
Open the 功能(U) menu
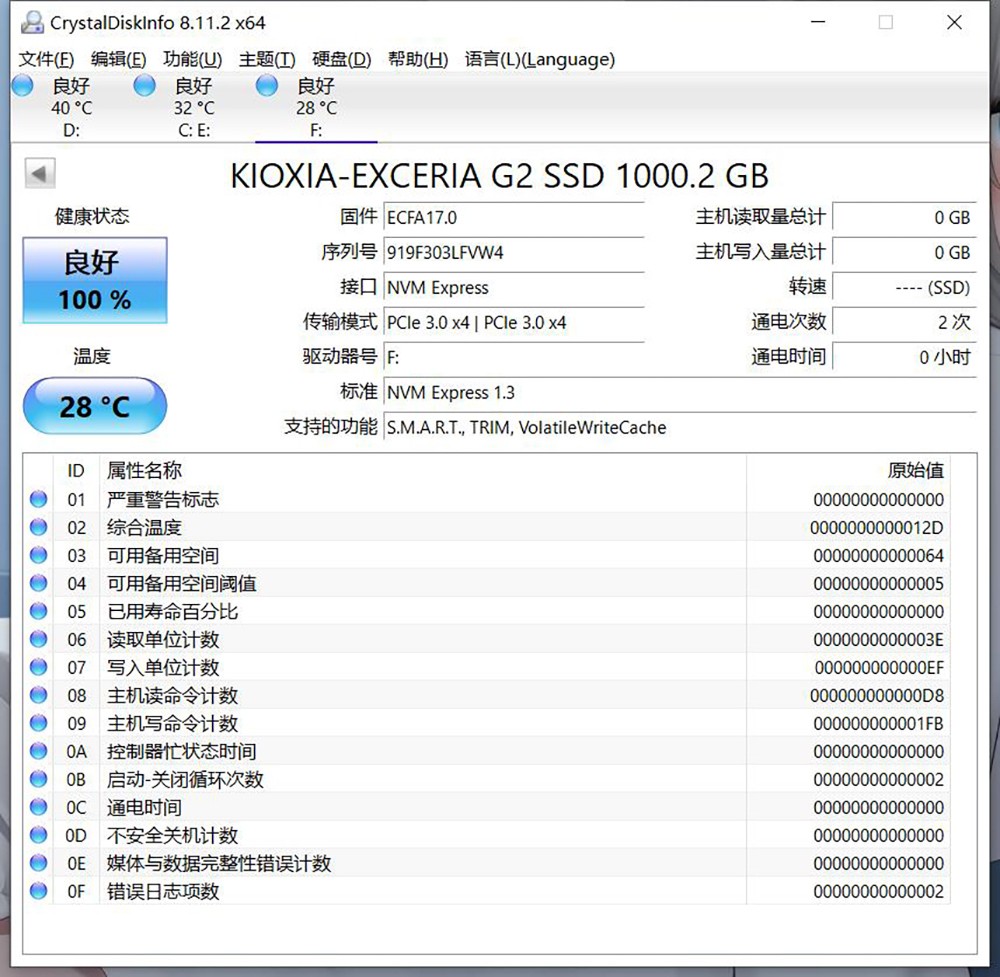pos(191,59)
